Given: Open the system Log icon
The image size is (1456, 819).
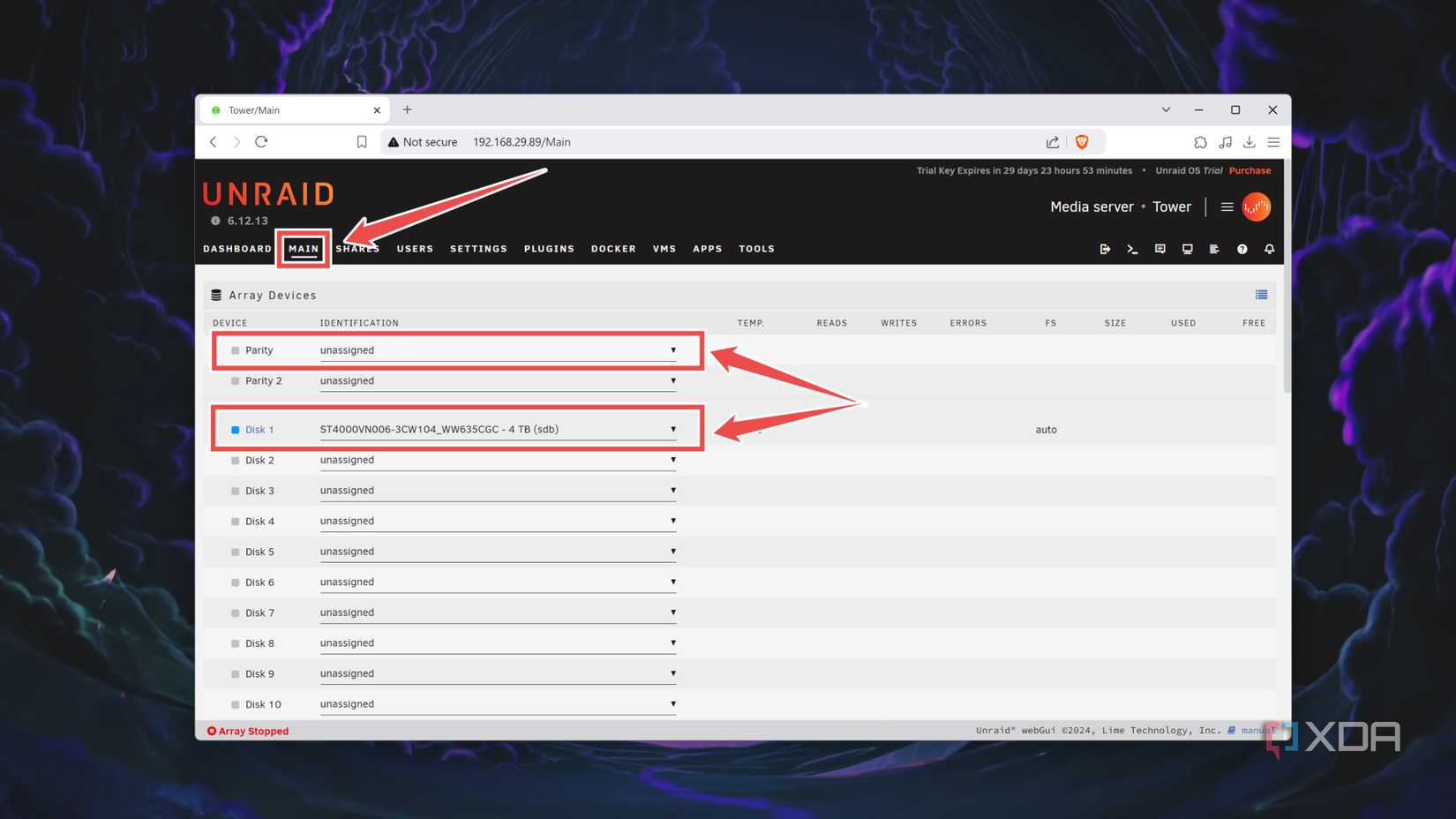Looking at the screenshot, I should [x=1214, y=250].
